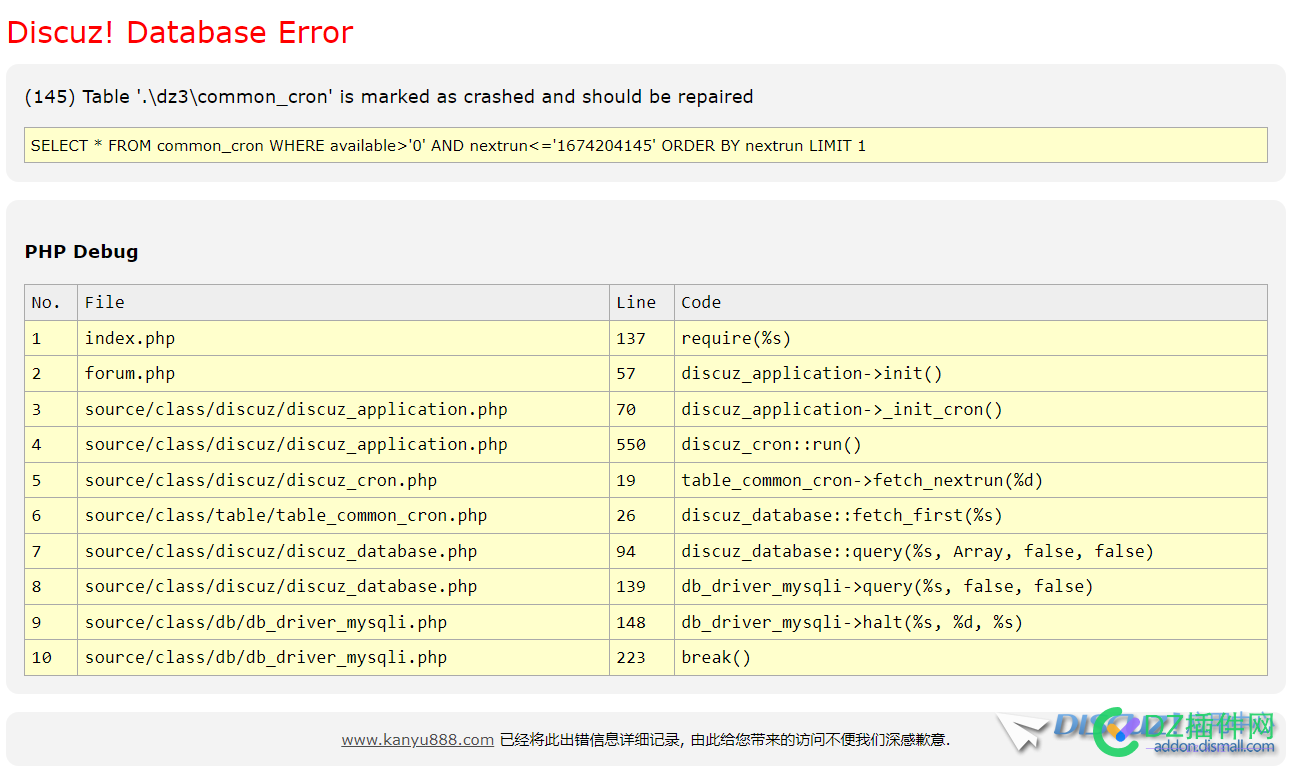Click the 'Discuz! Database Error' heading
The width and height of the screenshot is (1293, 772).
click(180, 32)
